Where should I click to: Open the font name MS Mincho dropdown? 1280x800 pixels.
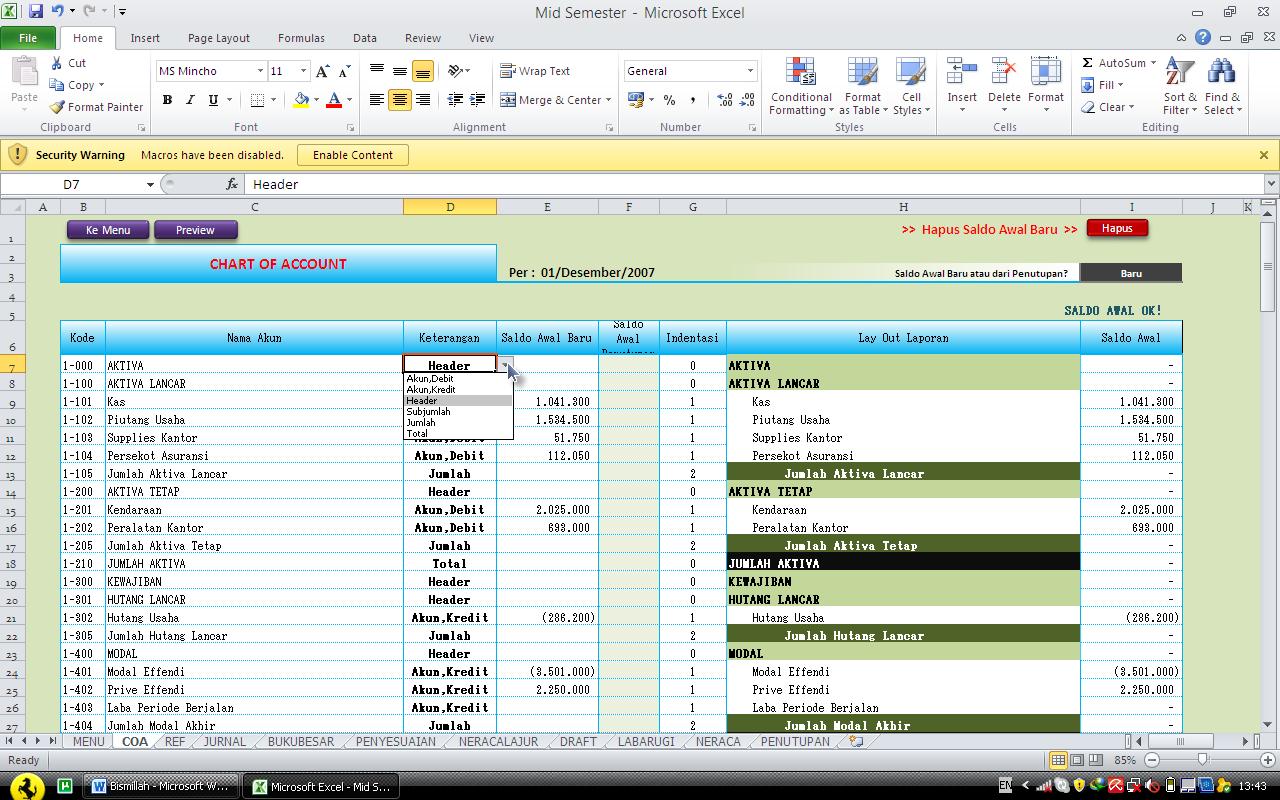(260, 71)
